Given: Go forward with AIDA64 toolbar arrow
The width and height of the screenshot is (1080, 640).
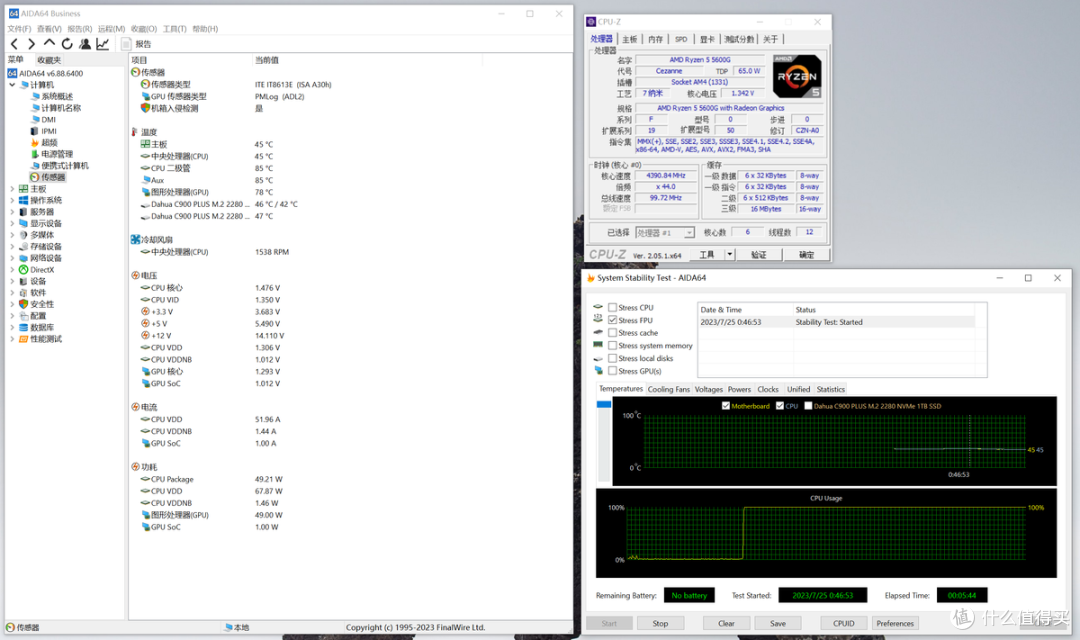Looking at the screenshot, I should pos(31,44).
